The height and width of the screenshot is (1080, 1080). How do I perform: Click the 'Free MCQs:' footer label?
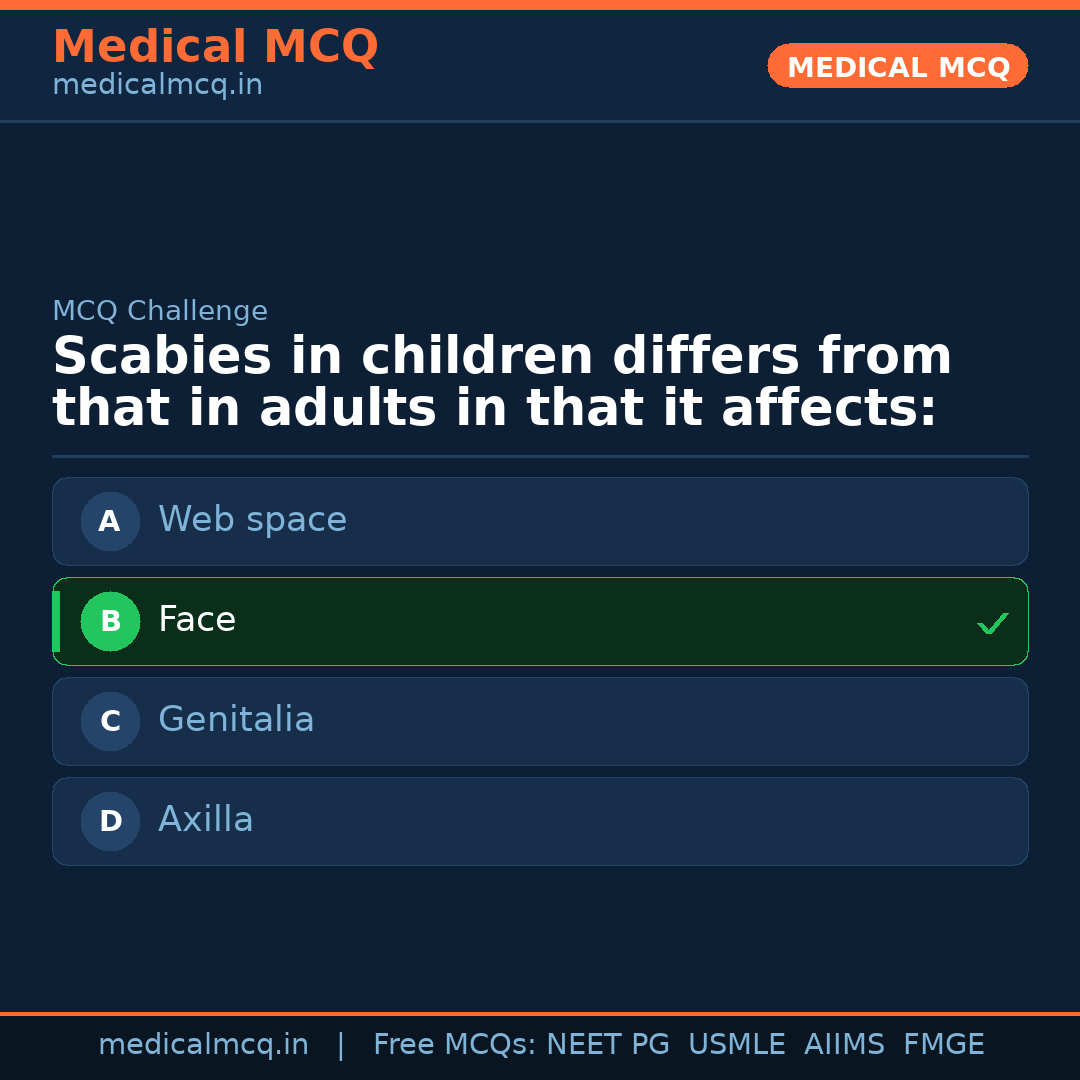point(455,1045)
